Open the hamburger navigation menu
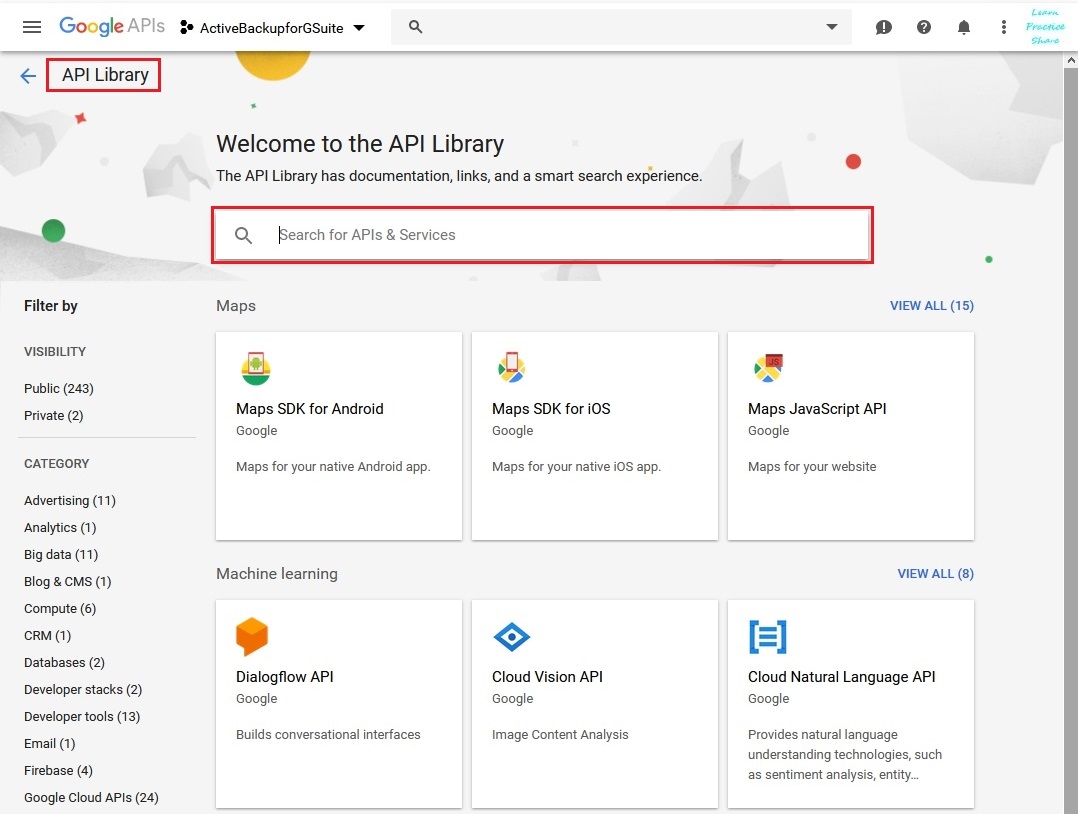 coord(32,27)
